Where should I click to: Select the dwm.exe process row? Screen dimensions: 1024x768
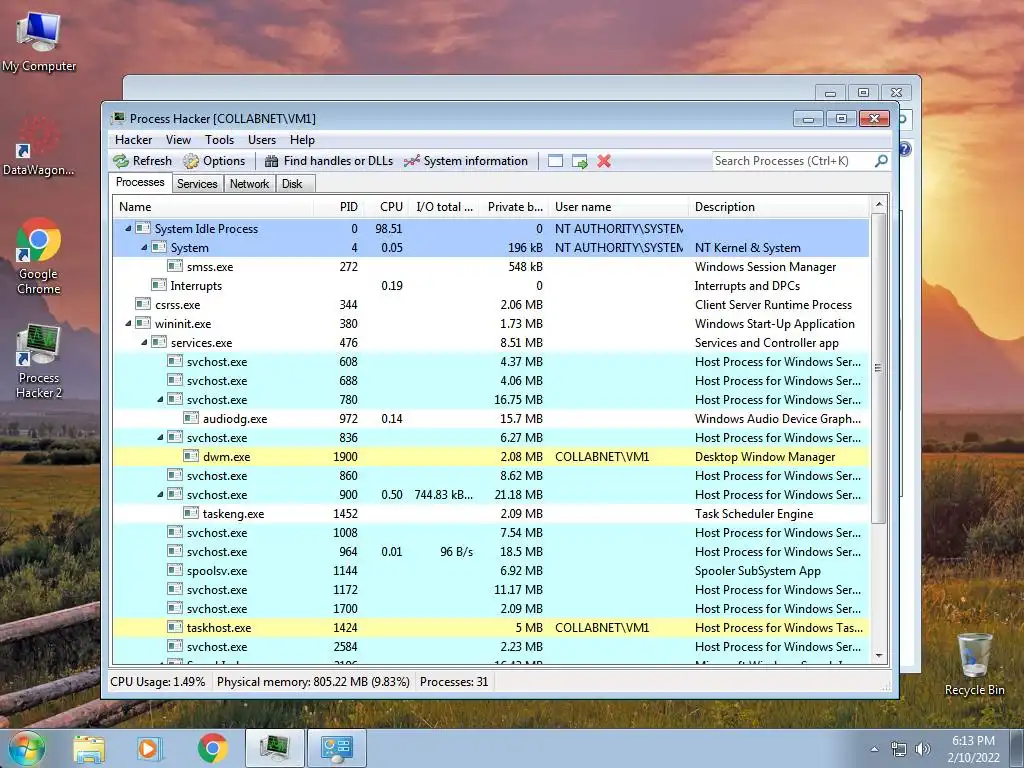coord(491,456)
